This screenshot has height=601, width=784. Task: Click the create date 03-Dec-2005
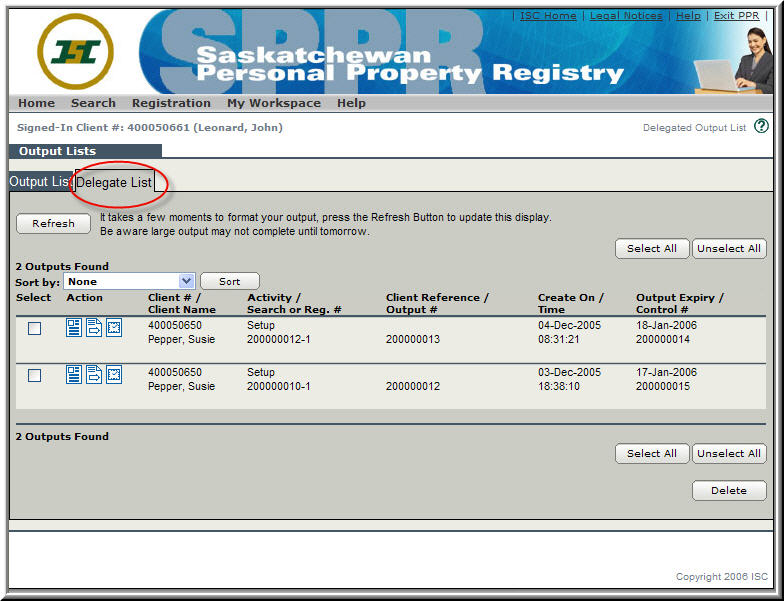(x=570, y=372)
